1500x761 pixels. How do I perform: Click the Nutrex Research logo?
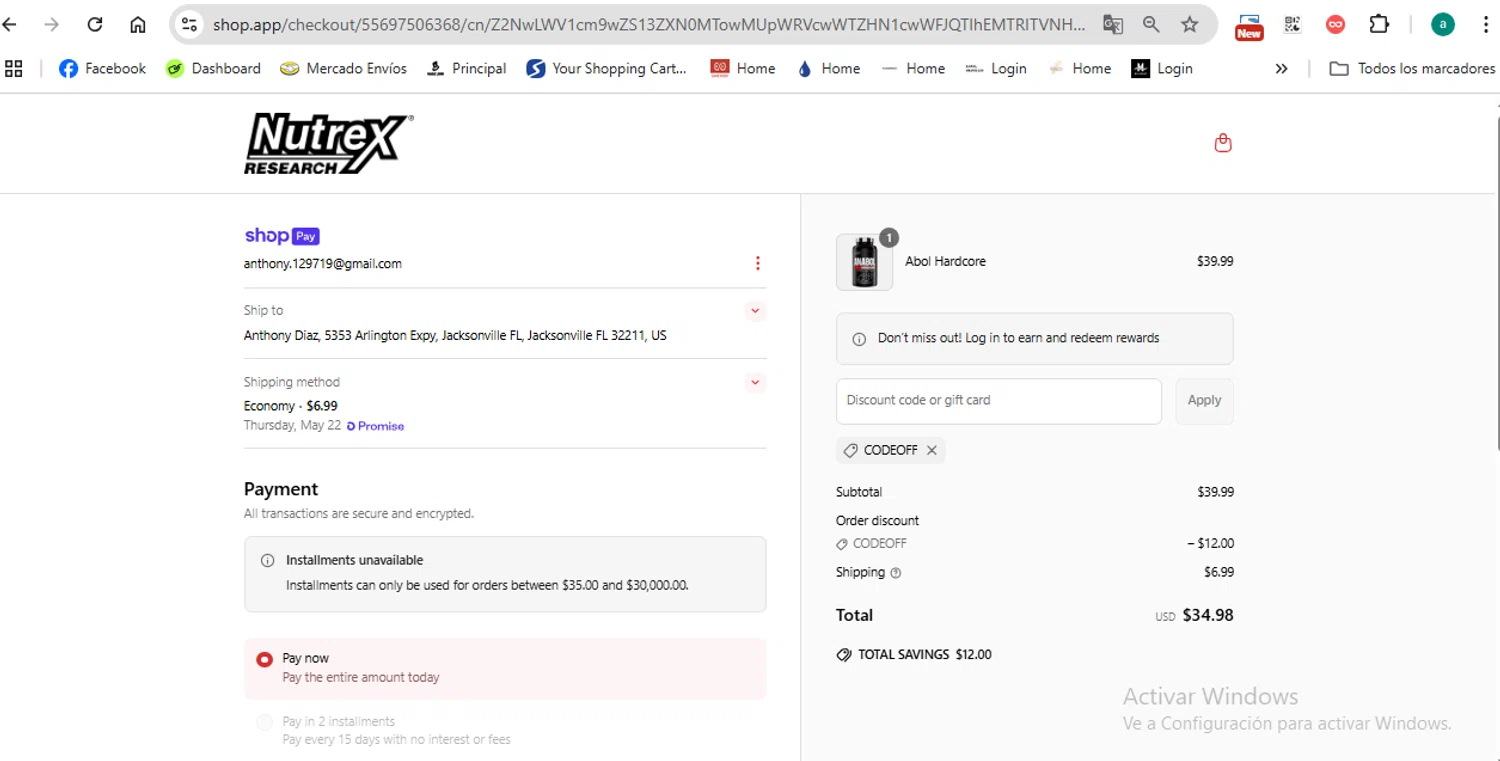[x=328, y=143]
